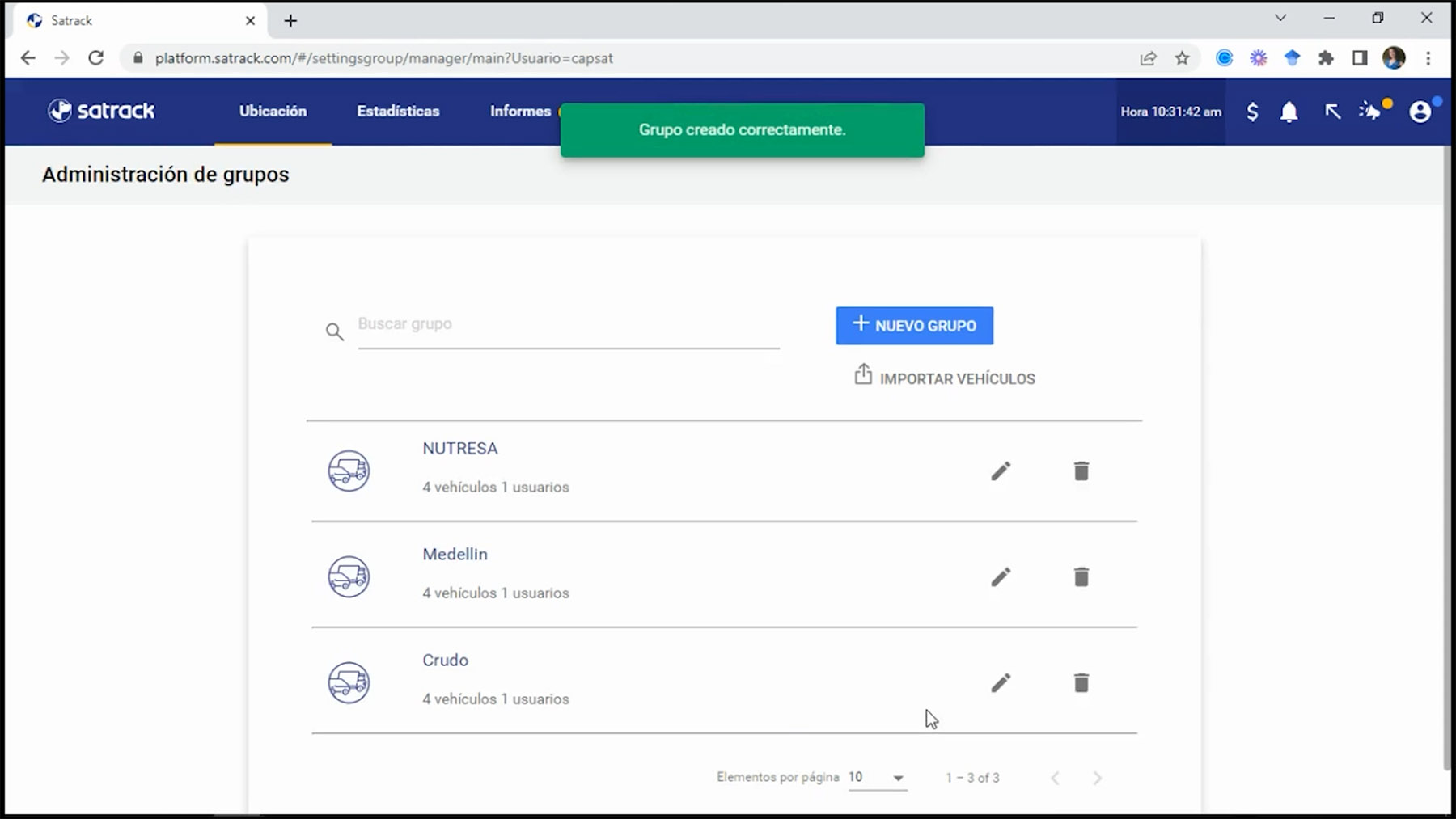
Task: Bookmark this page with the star icon
Action: (1182, 58)
